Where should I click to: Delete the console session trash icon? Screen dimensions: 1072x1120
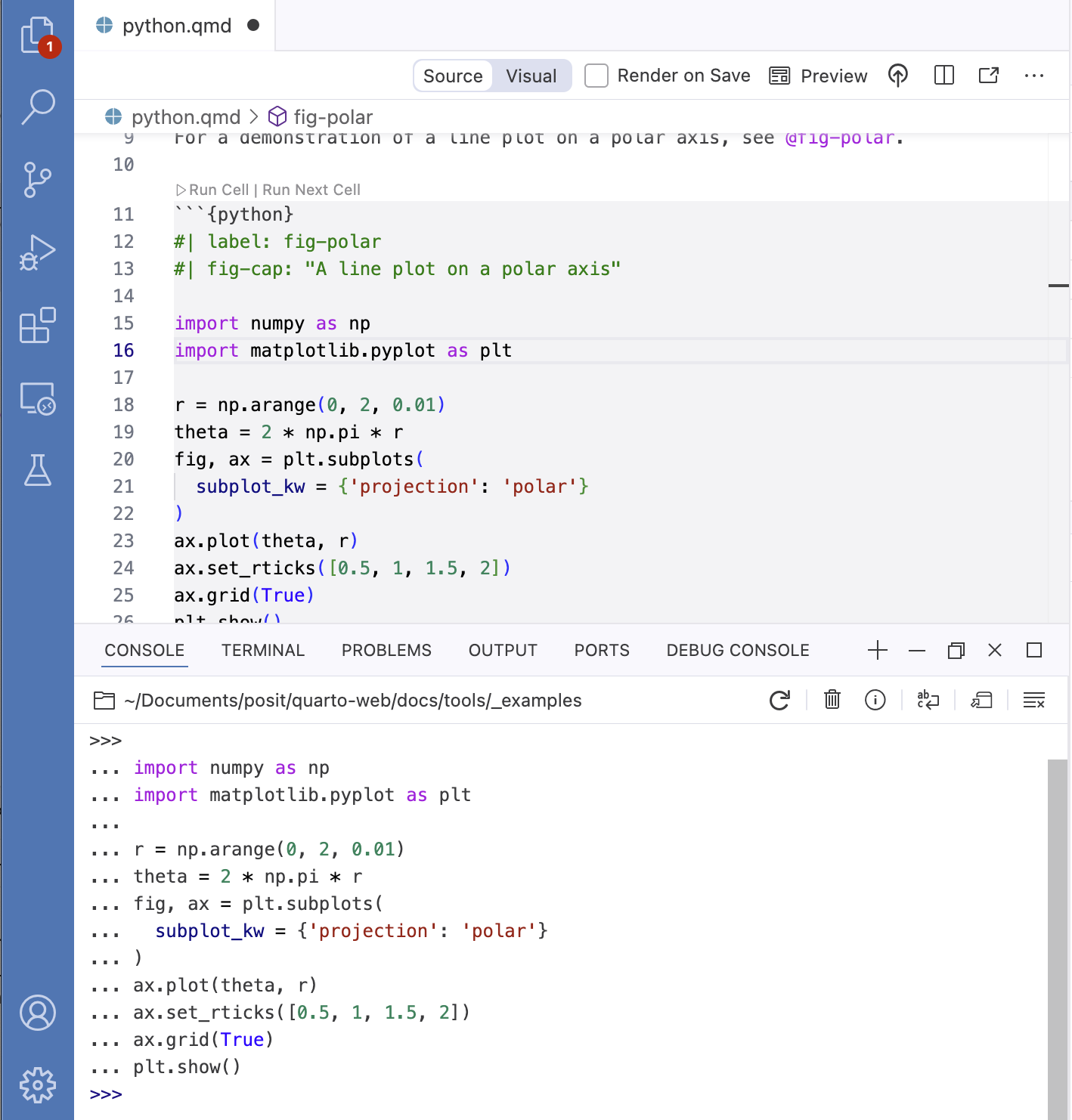(x=832, y=700)
